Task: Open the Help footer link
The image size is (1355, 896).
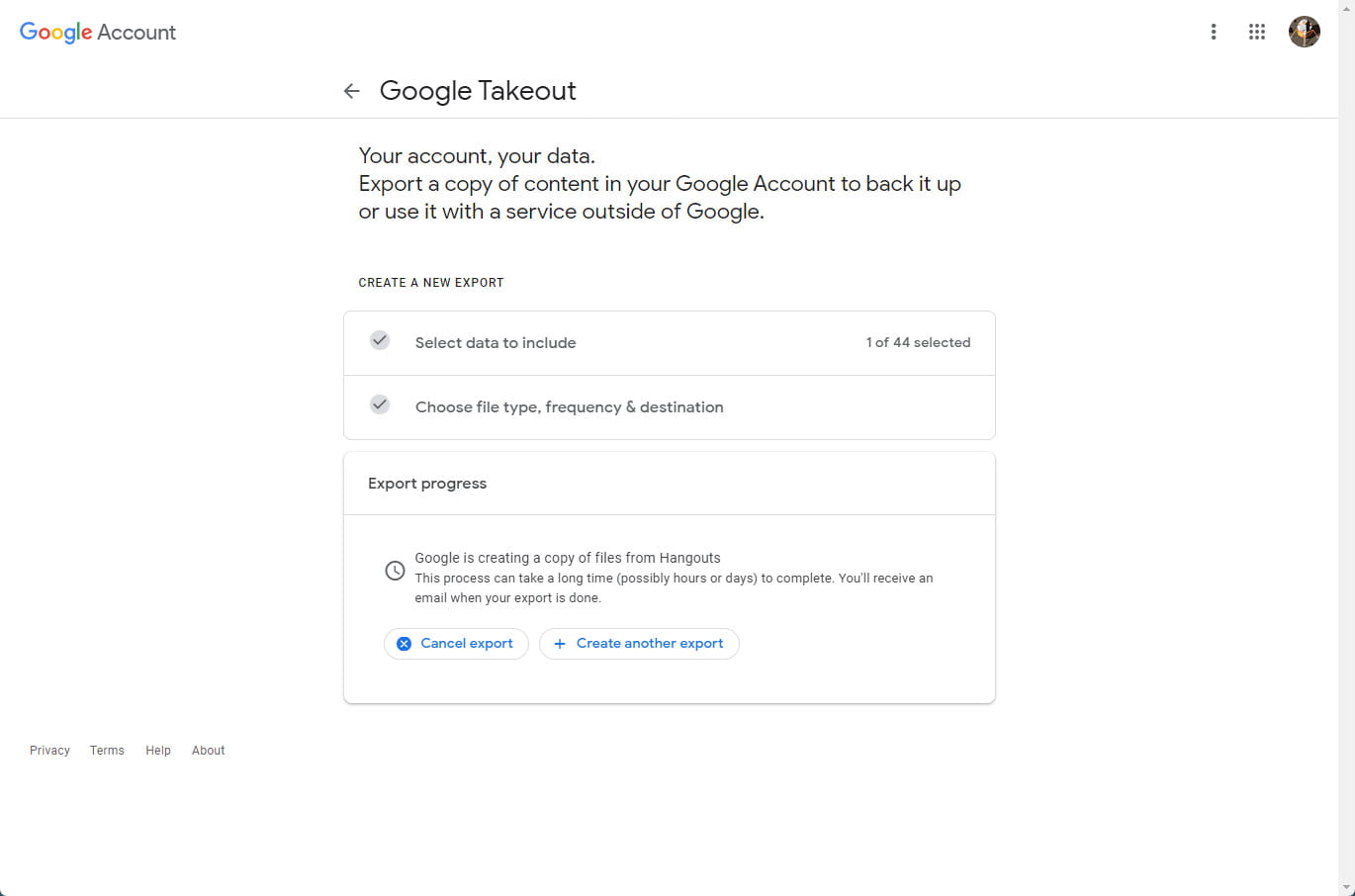Action: (x=158, y=751)
